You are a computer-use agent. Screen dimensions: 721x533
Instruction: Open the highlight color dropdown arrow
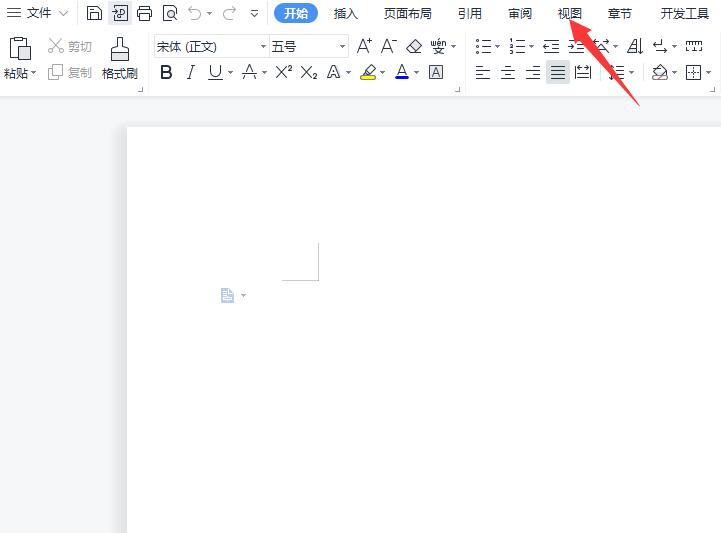pyautogui.click(x=382, y=72)
